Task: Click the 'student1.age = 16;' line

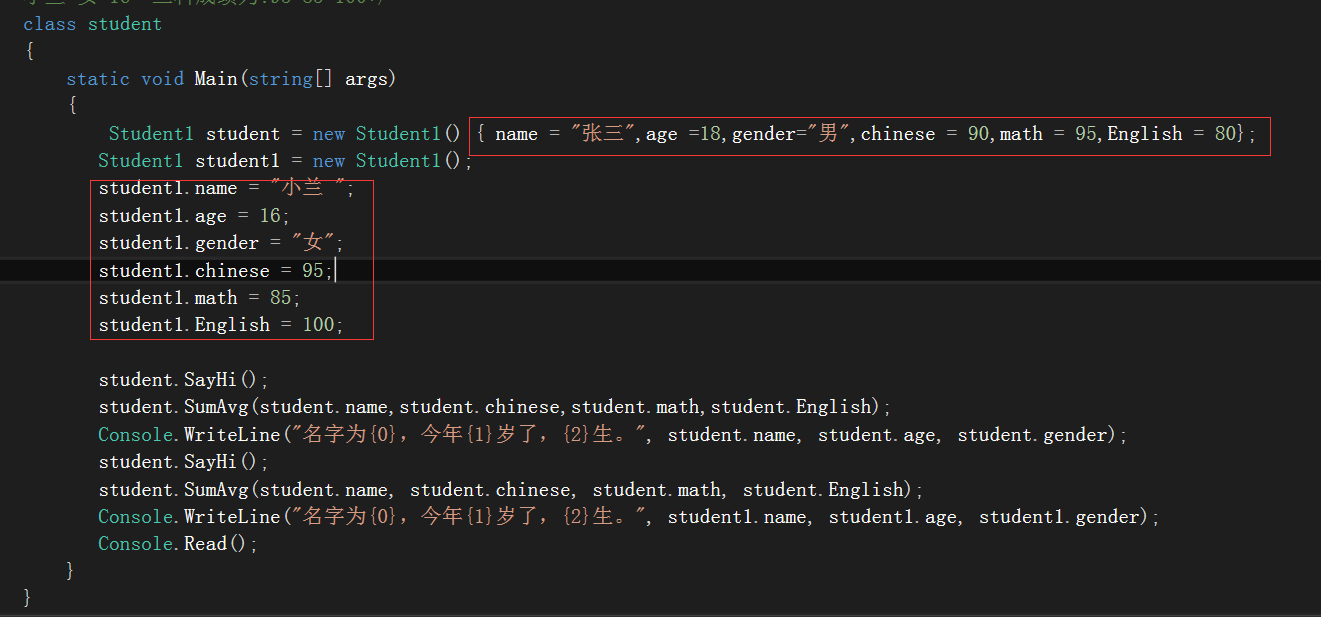Action: (194, 216)
